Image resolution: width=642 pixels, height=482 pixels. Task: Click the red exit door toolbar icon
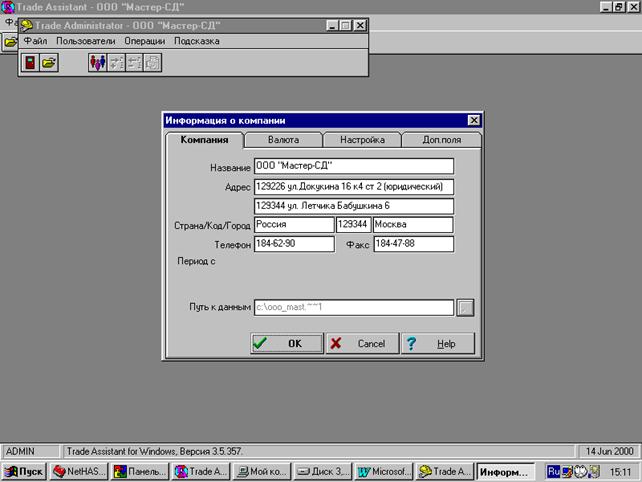point(30,63)
